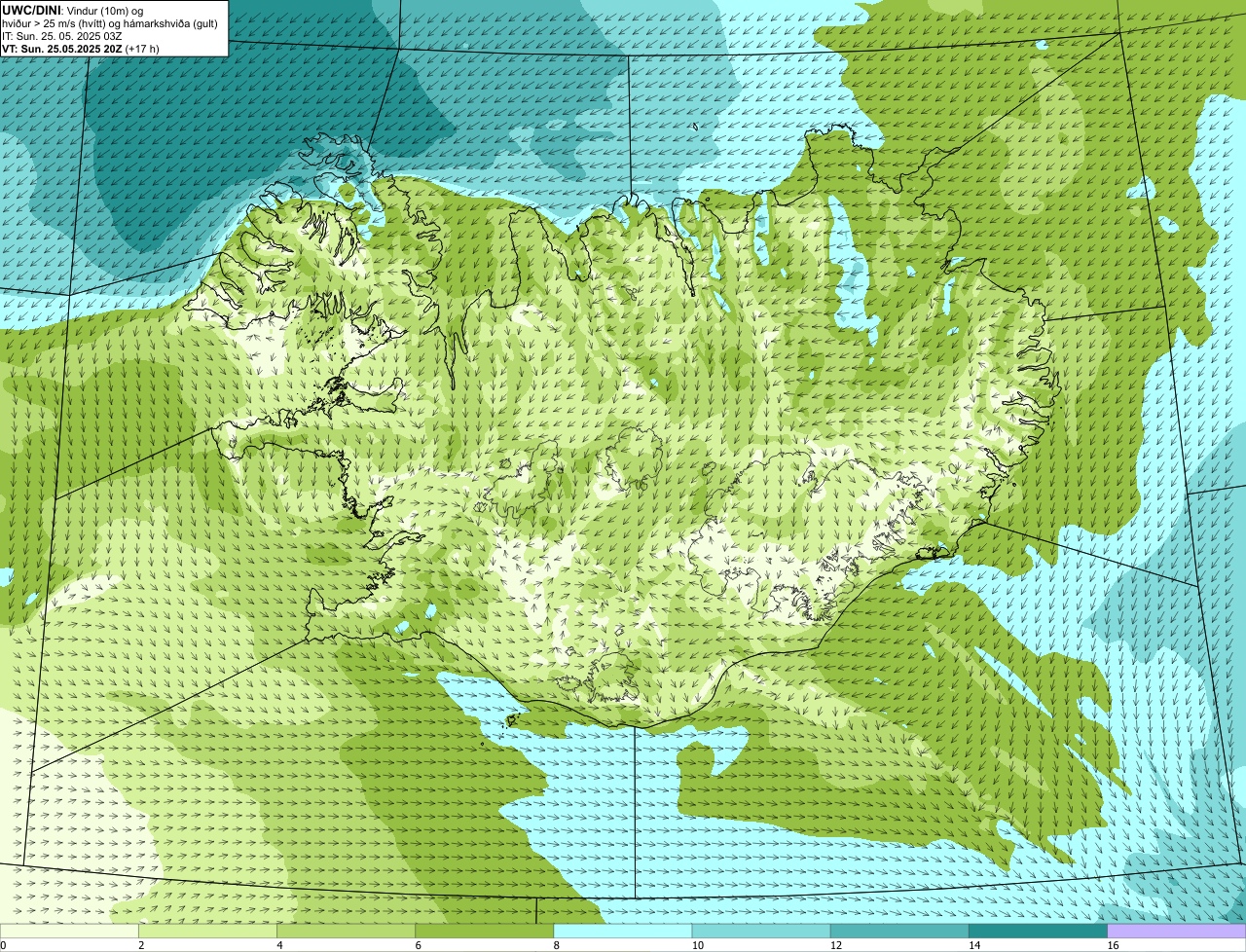Choose the dark teal 14–16 m/s legend swatch
The width and height of the screenshot is (1246, 952).
click(x=1039, y=931)
